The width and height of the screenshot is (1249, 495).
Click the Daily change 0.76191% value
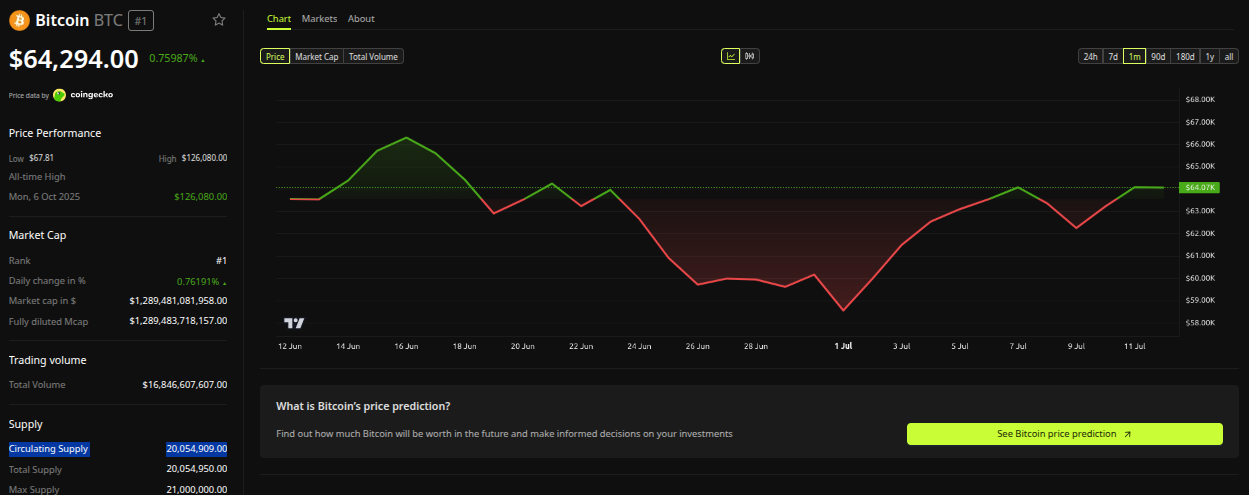[199, 281]
